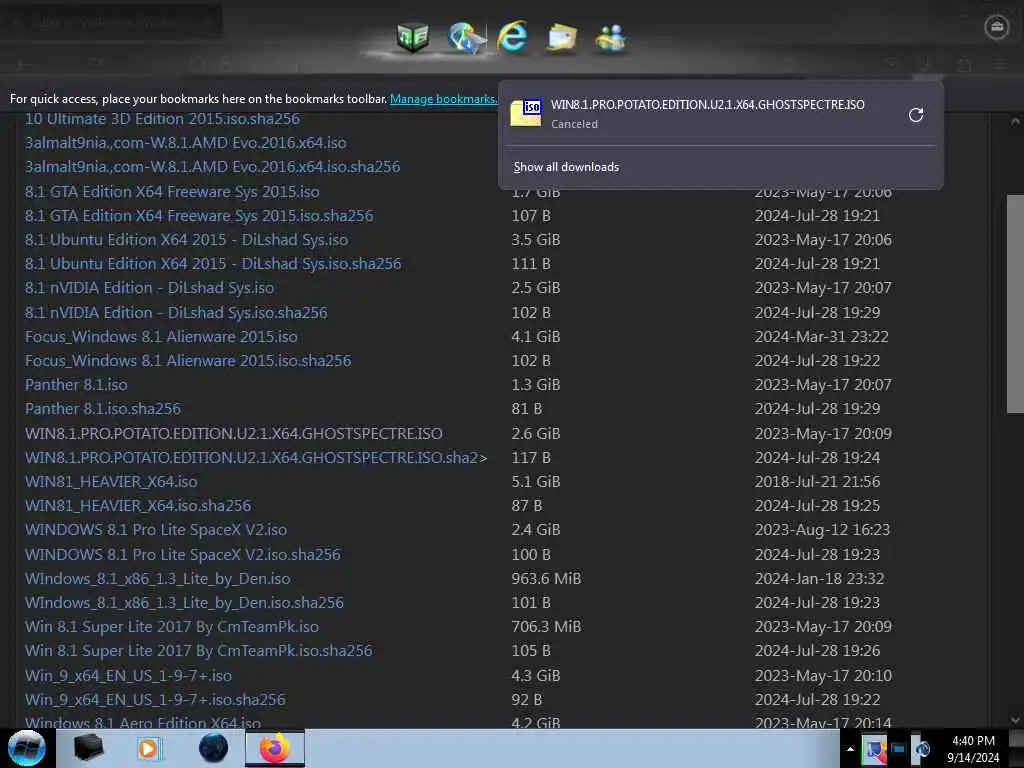Download 8.1 GTA Edition X64 Freeware Sys 2015.iso
The width and height of the screenshot is (1024, 768).
pyautogui.click(x=172, y=192)
